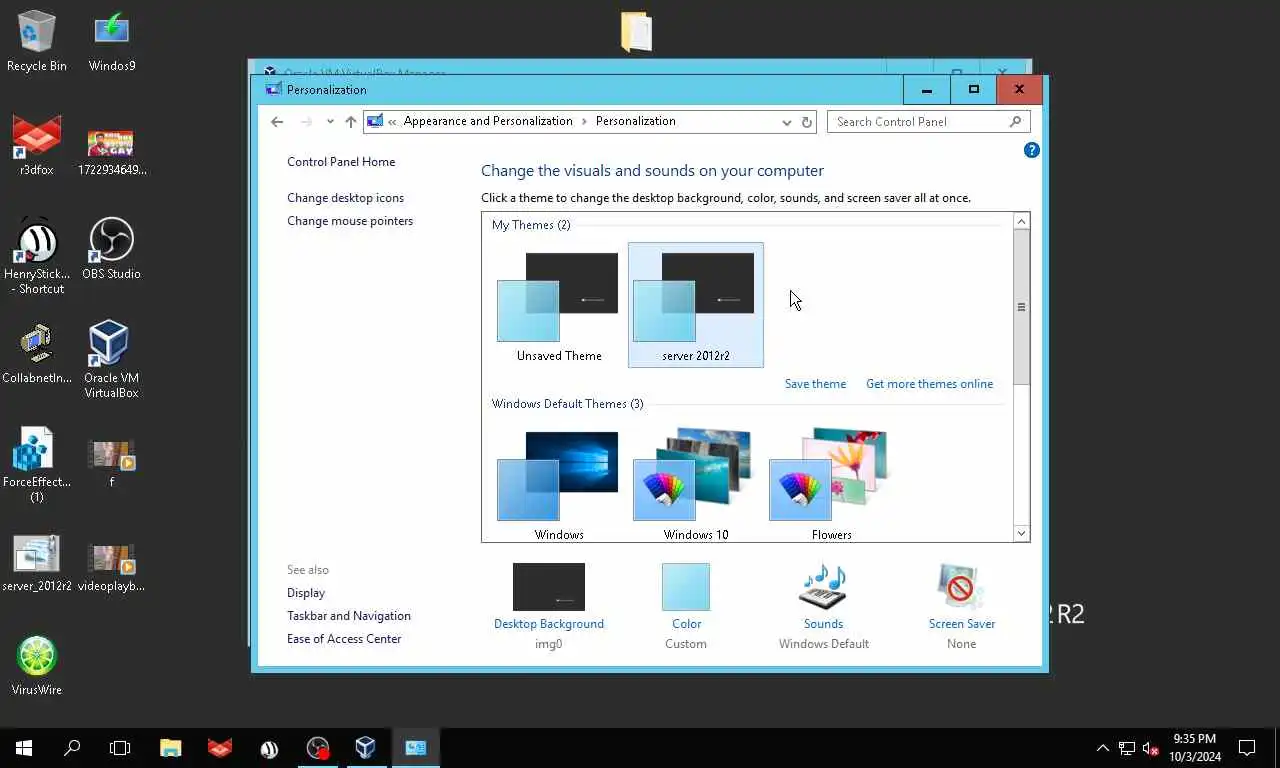The width and height of the screenshot is (1280, 768).
Task: Click the network tray icon
Action: pyautogui.click(x=1127, y=748)
